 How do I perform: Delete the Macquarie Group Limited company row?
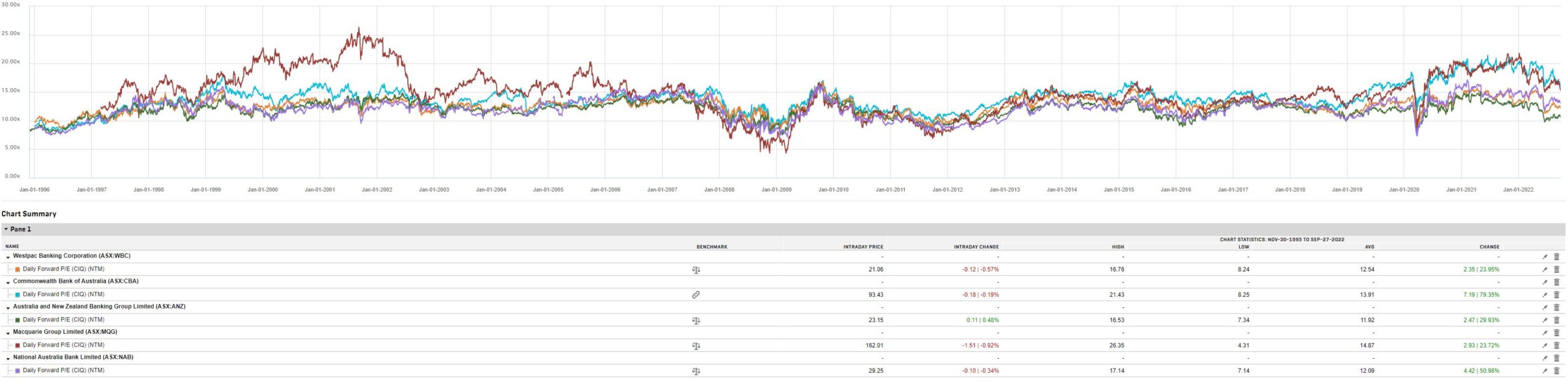[x=1556, y=333]
